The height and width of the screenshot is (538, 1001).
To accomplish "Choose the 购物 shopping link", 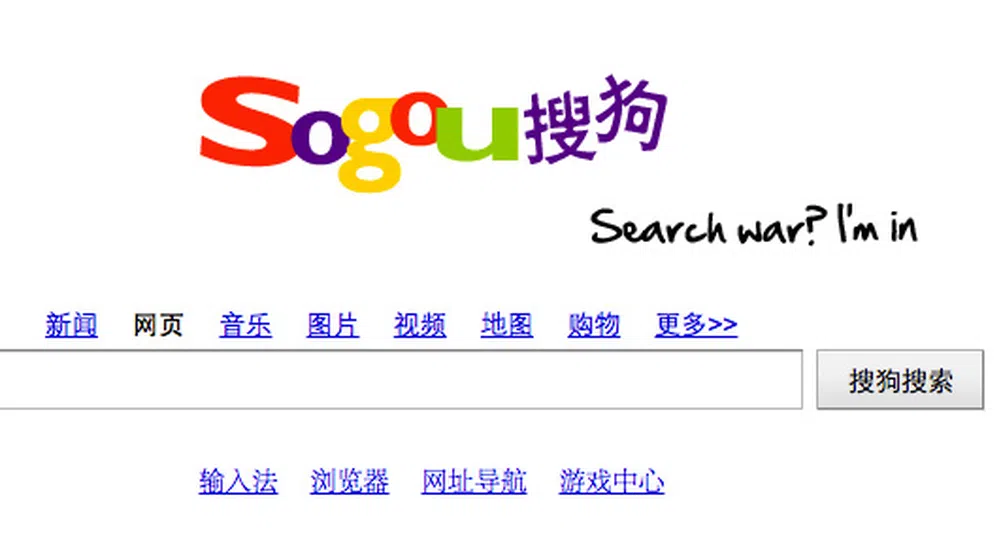I will pos(594,325).
